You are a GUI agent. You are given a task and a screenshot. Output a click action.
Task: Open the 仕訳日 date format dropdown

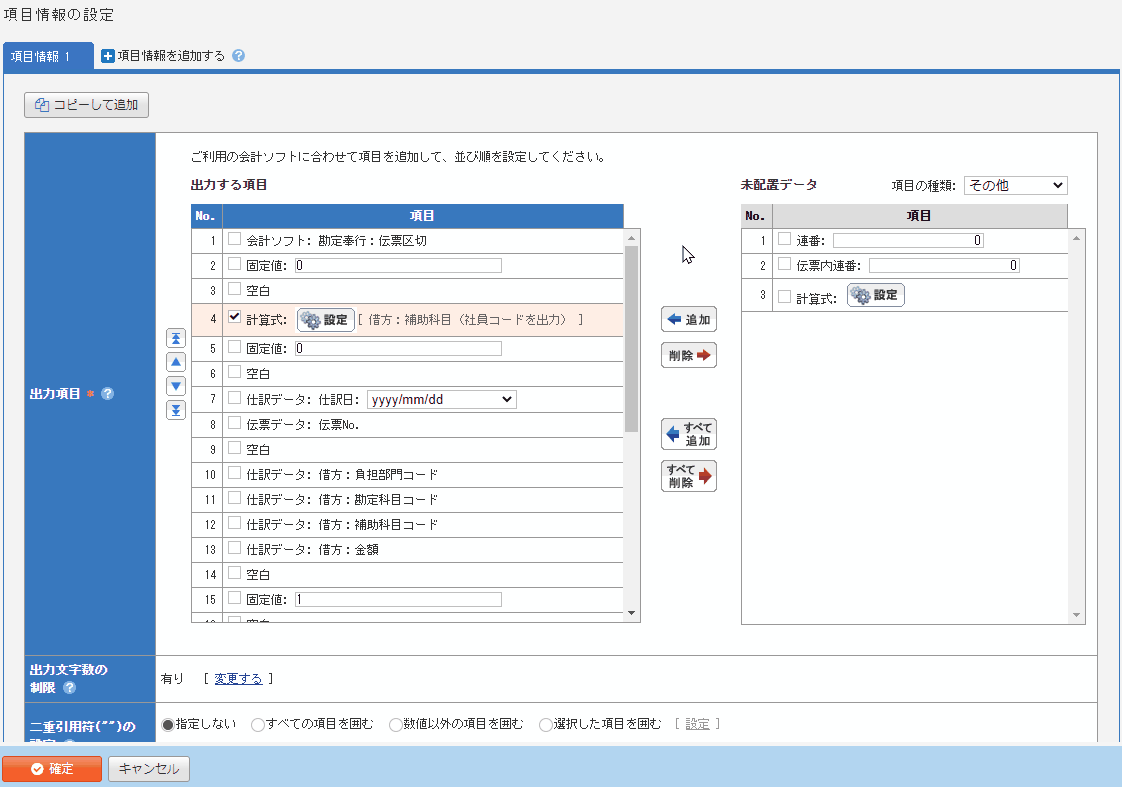pos(442,399)
